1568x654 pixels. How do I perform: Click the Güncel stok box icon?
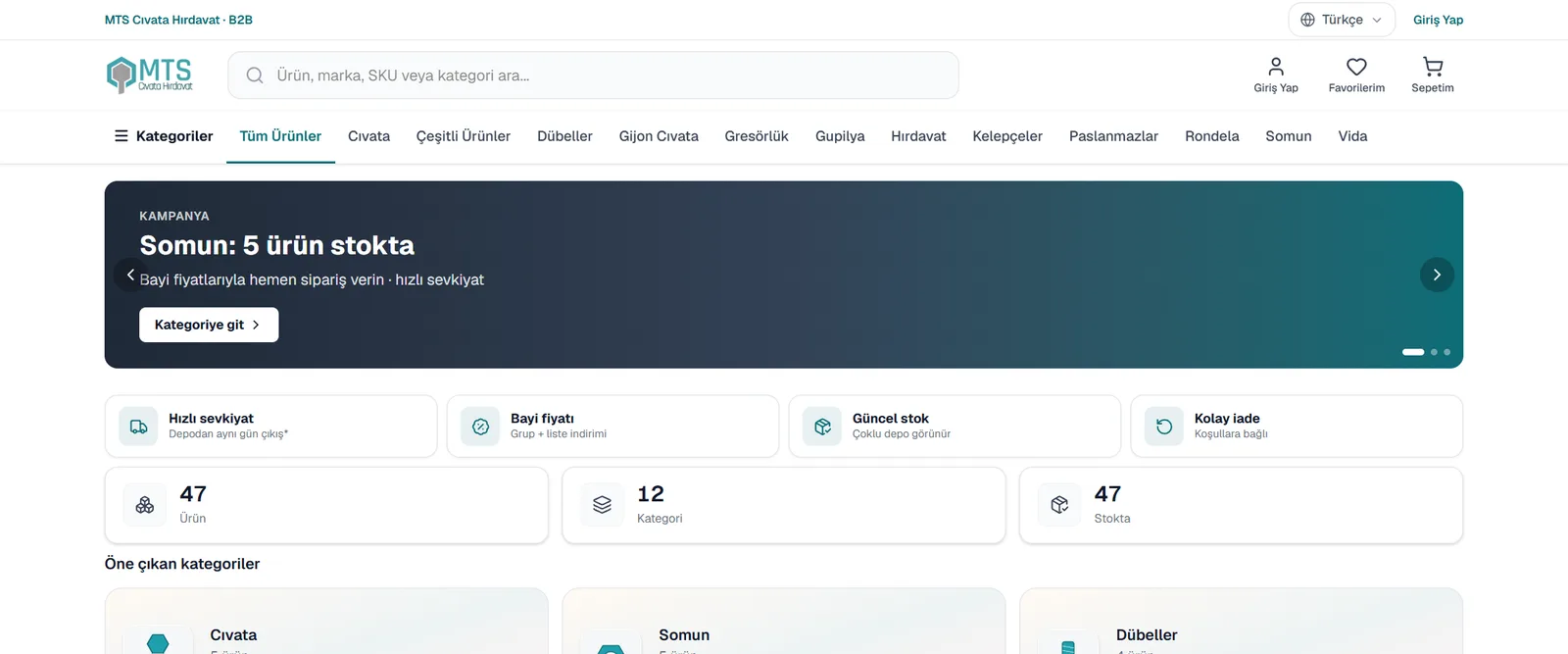tap(822, 427)
